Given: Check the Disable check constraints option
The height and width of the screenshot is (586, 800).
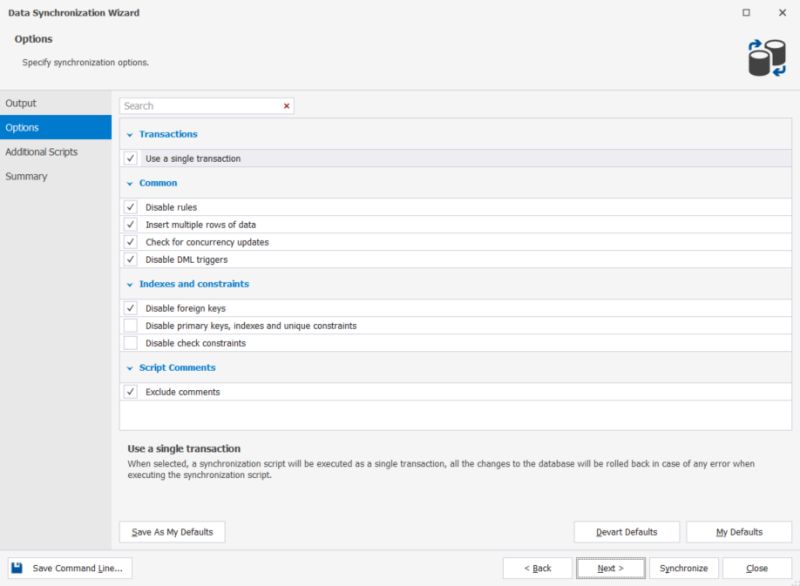Looking at the screenshot, I should (x=130, y=342).
